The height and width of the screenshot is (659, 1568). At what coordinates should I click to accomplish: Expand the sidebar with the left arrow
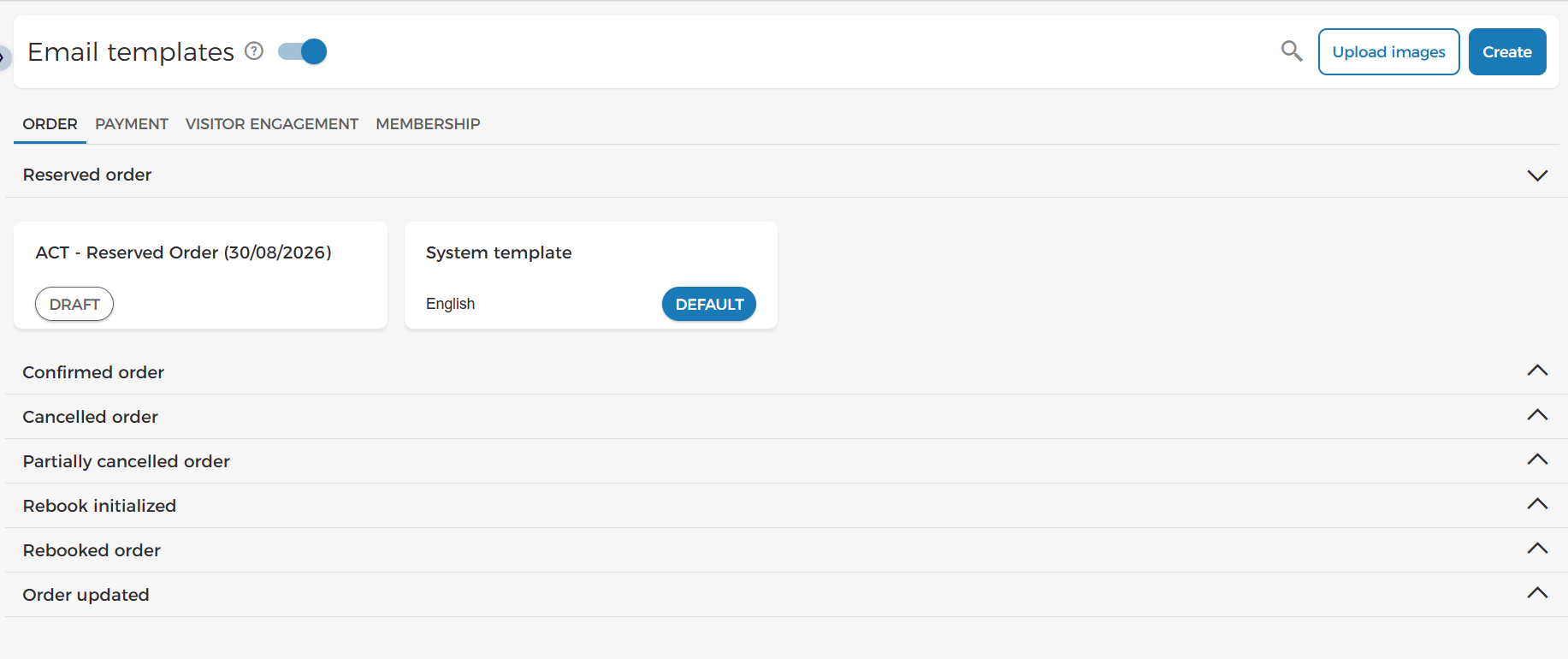pos(3,57)
